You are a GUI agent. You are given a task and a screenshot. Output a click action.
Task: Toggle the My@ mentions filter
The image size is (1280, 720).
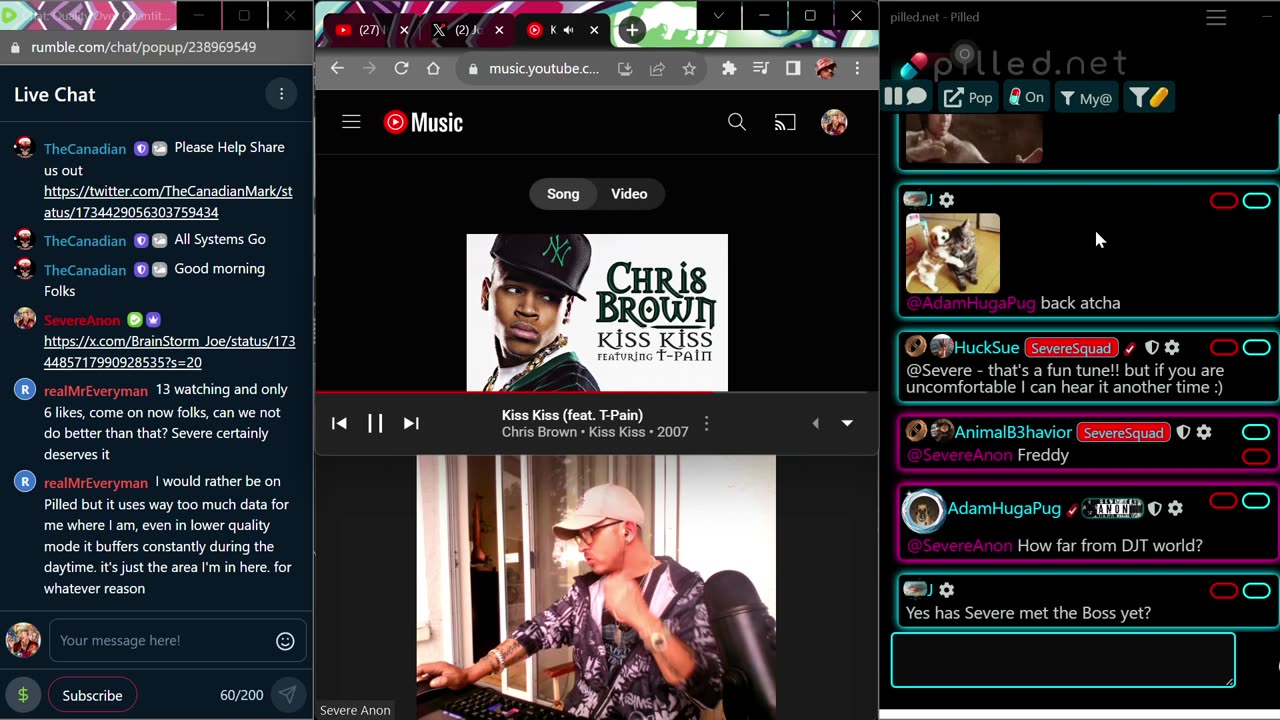pos(1086,97)
